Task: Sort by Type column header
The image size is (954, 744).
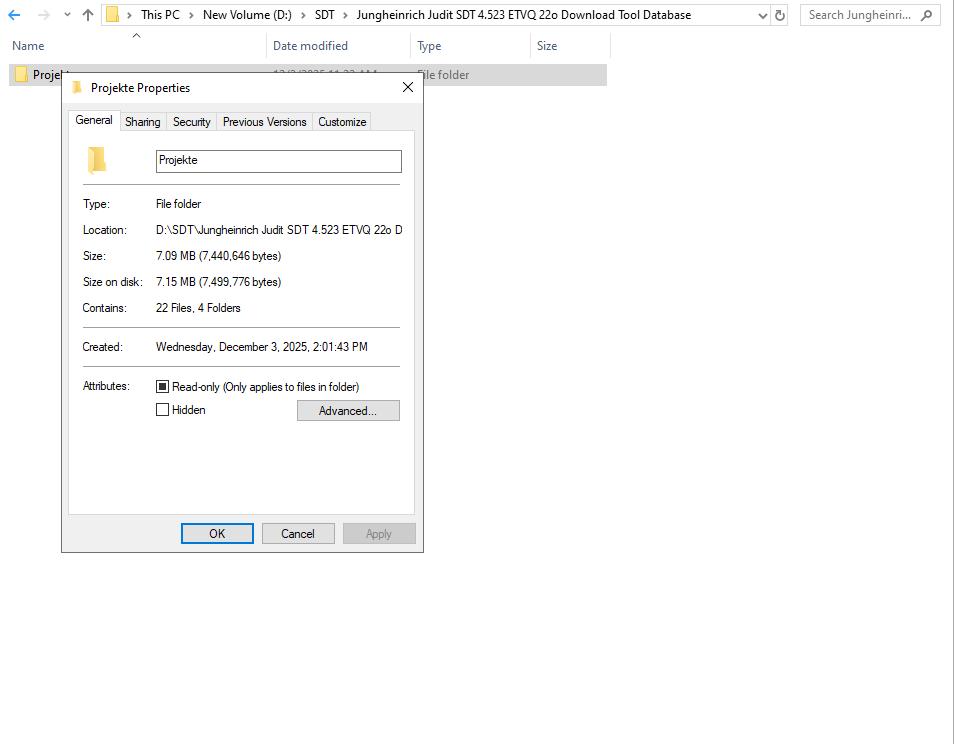Action: (429, 46)
